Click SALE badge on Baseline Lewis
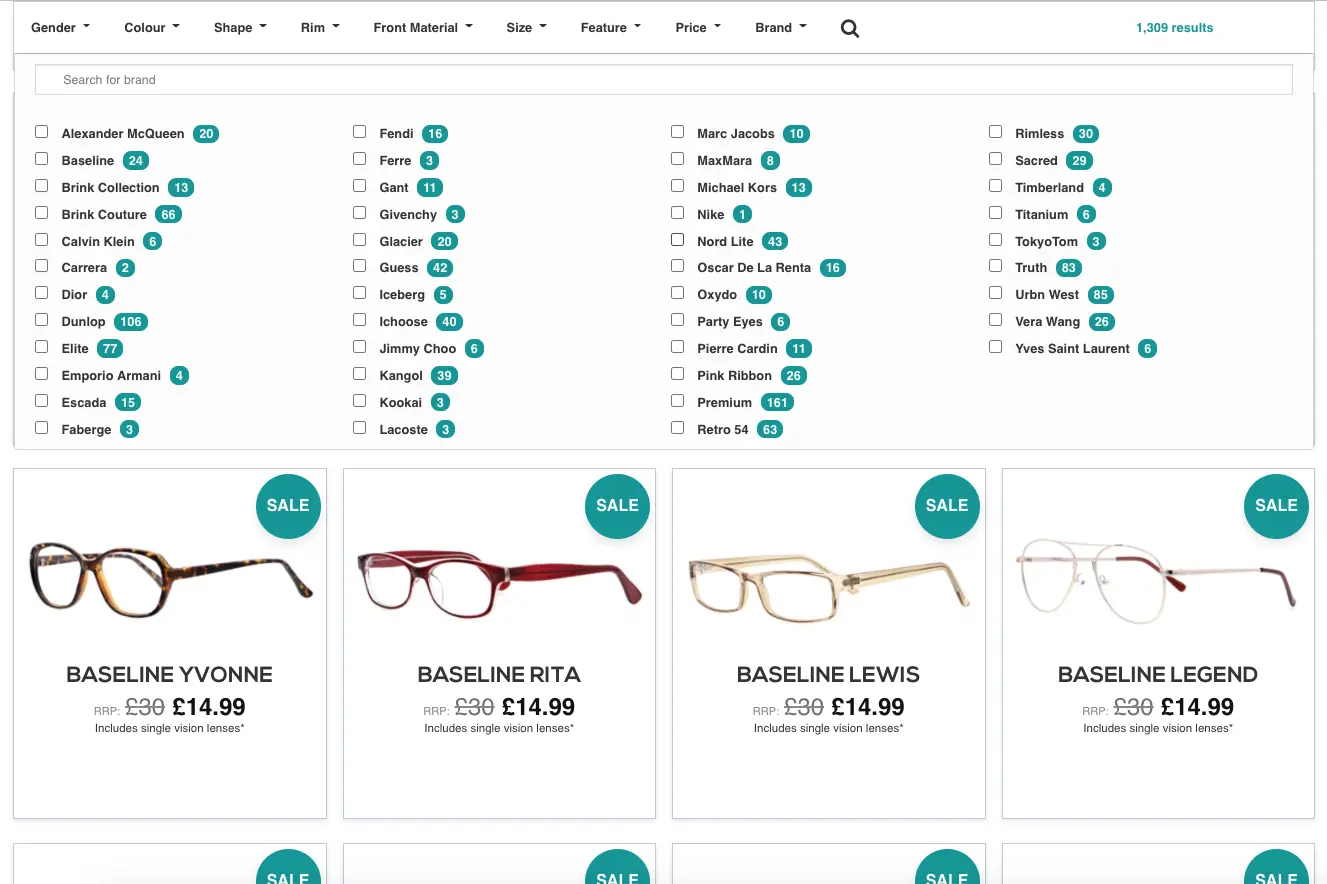The width and height of the screenshot is (1327, 884). click(947, 506)
